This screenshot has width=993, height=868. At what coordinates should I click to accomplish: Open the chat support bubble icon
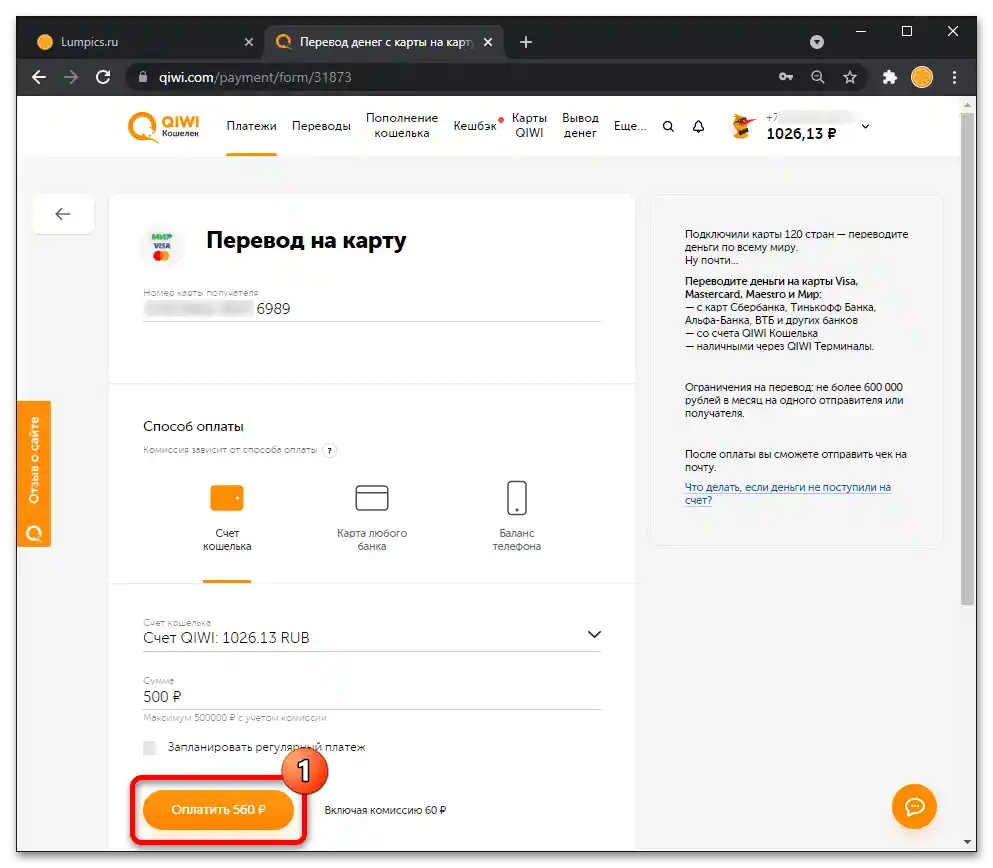click(x=914, y=807)
